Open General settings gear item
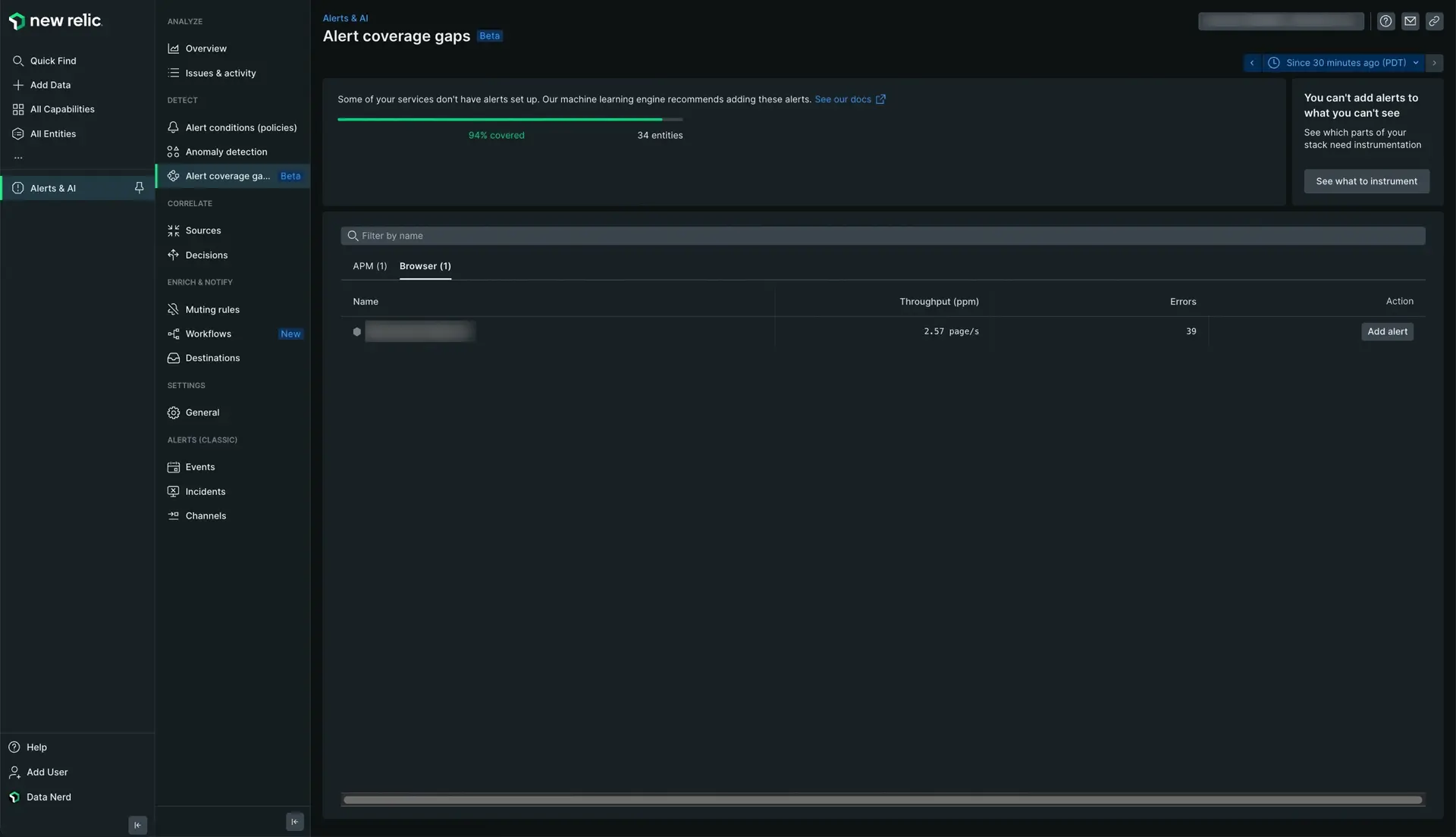Viewport: 1456px width, 837px height. tap(202, 412)
